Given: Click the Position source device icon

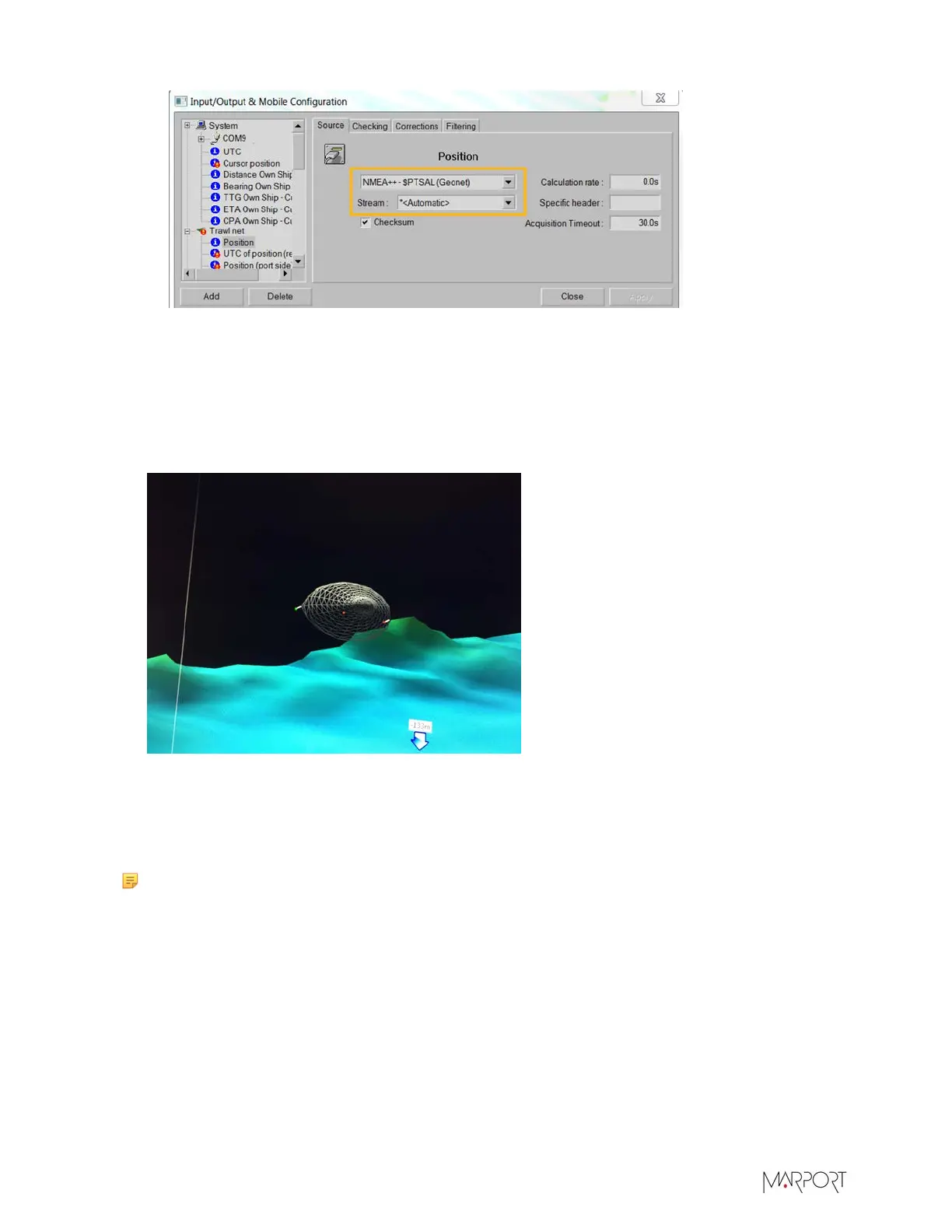Looking at the screenshot, I should point(334,154).
